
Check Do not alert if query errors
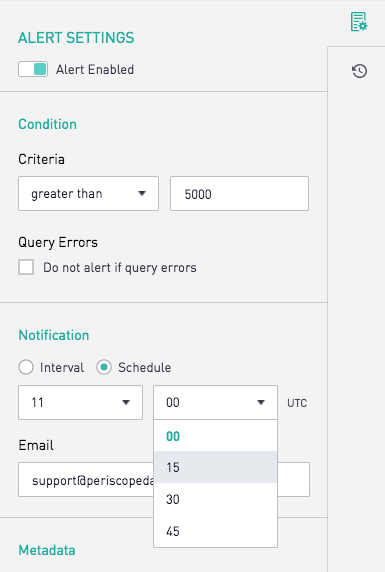coord(26,267)
